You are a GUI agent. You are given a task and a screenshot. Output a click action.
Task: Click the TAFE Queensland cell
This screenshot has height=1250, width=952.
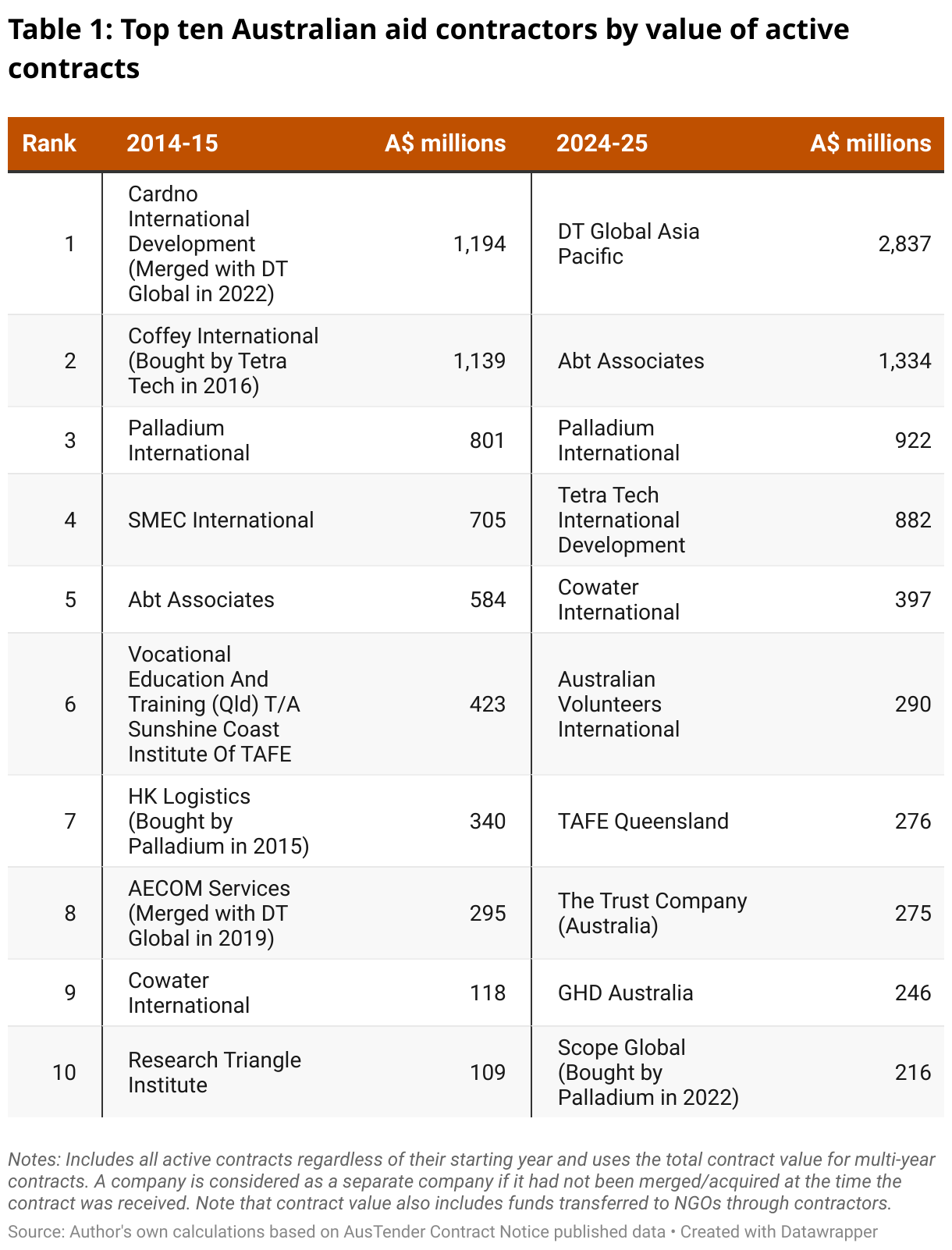pyautogui.click(x=643, y=821)
